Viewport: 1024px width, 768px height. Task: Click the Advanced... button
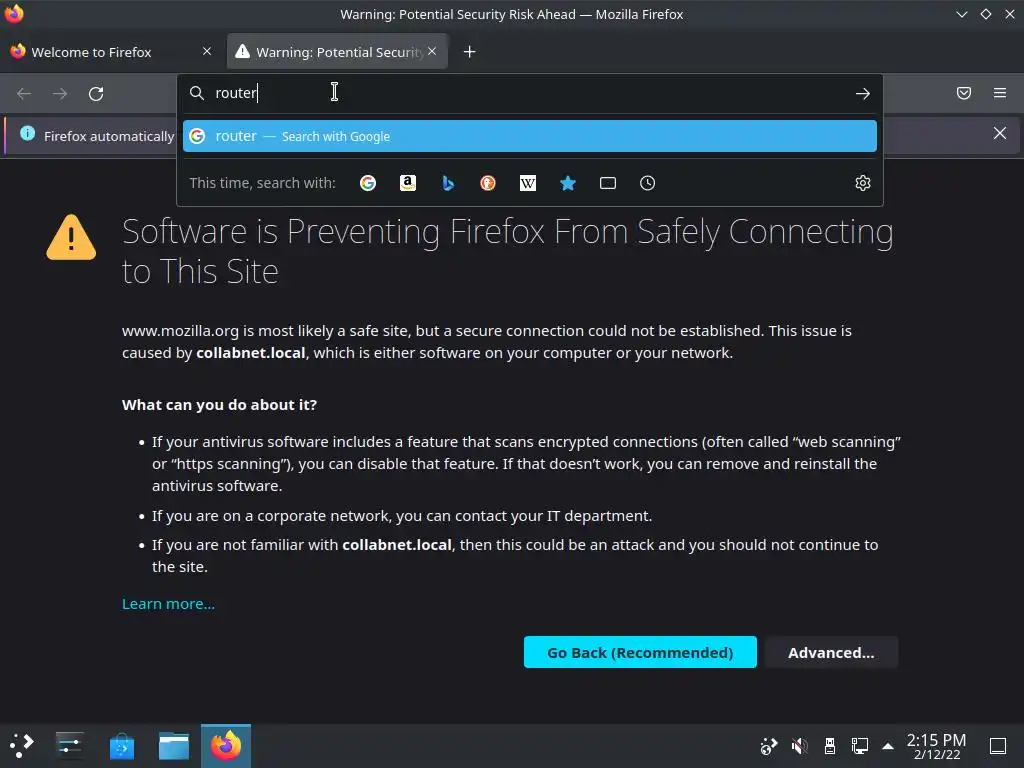pos(831,652)
